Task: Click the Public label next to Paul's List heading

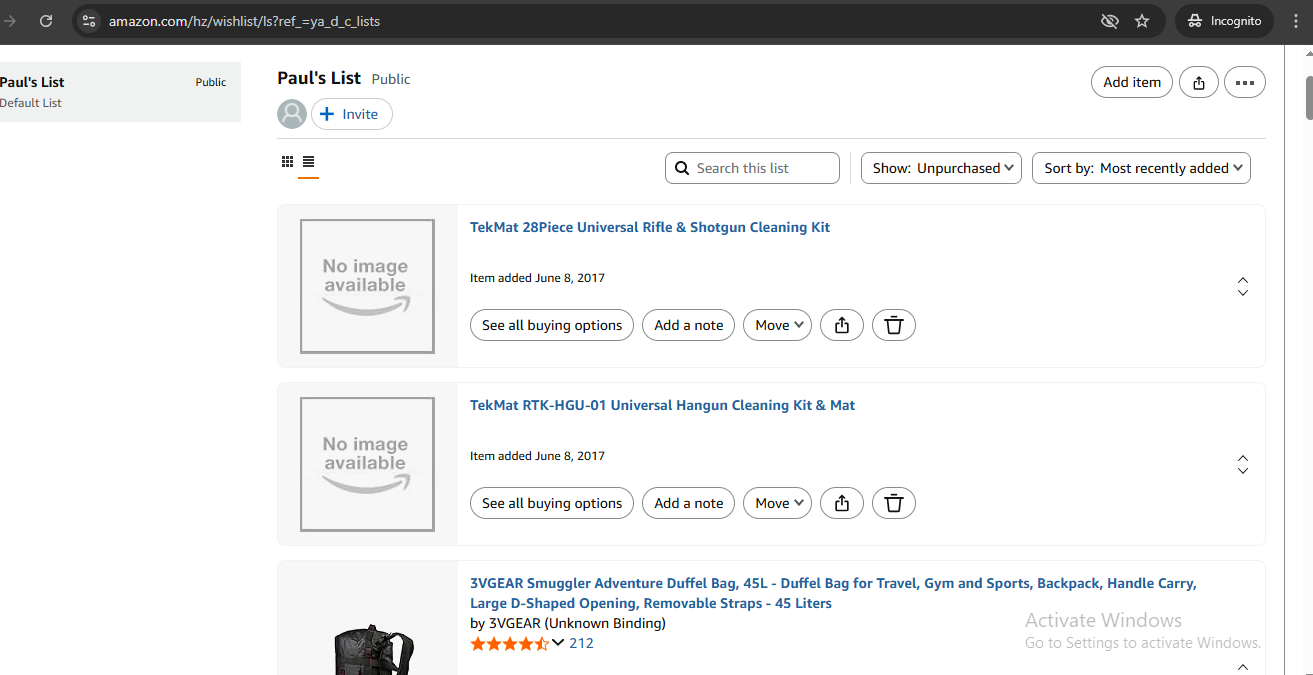Action: tap(391, 79)
